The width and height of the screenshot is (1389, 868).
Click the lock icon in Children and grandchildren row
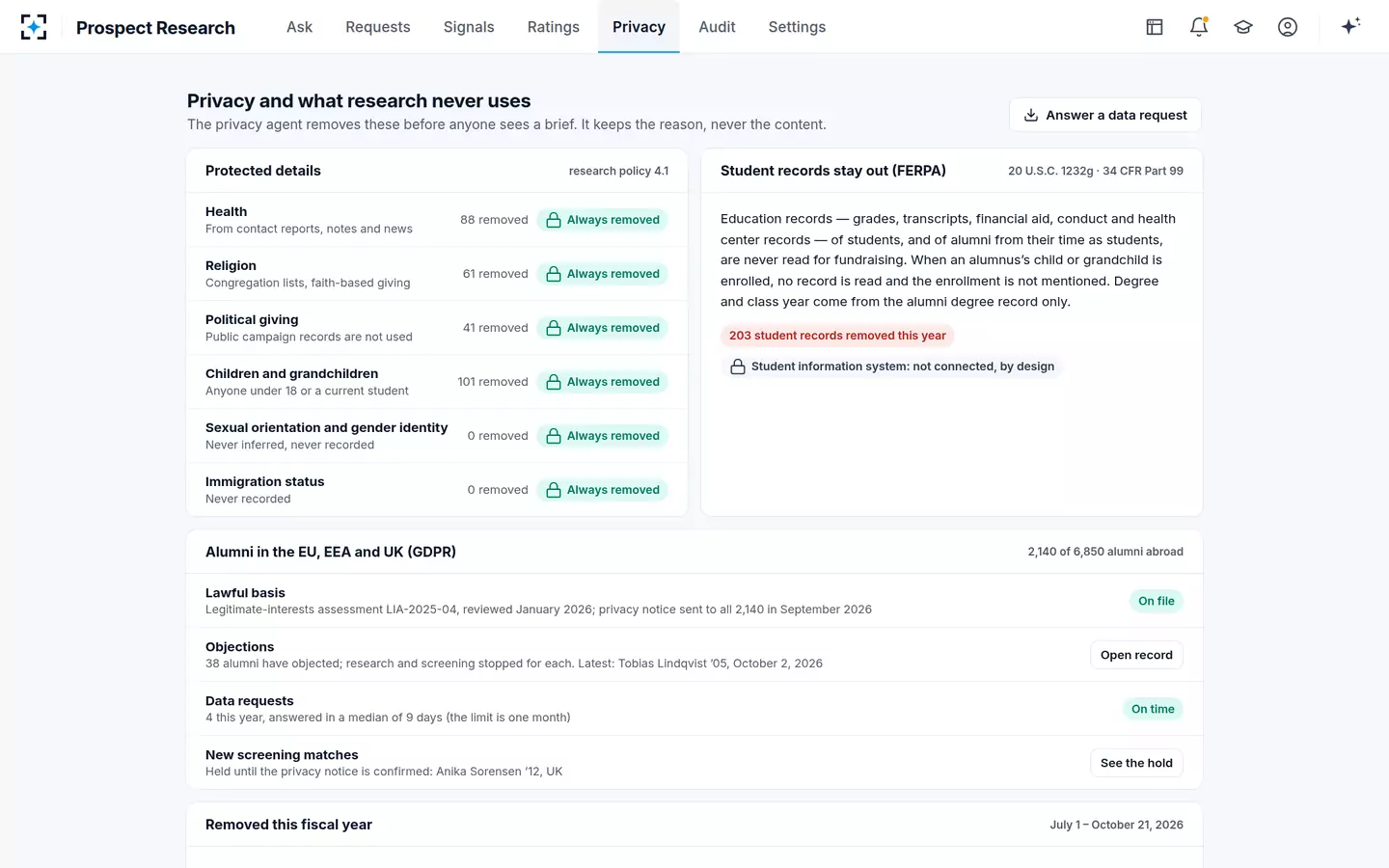click(554, 382)
